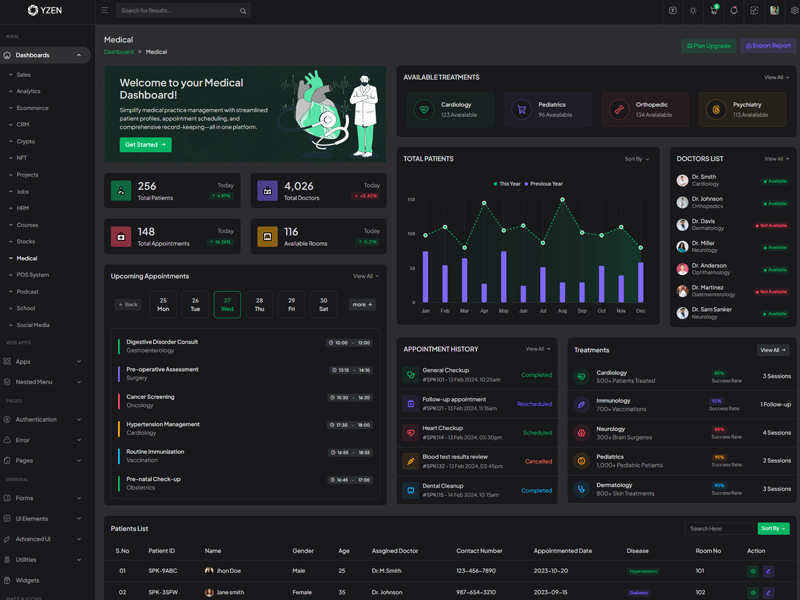This screenshot has height=600, width=800.
Task: Edit patient Jhon Doe's record
Action: coord(769,571)
